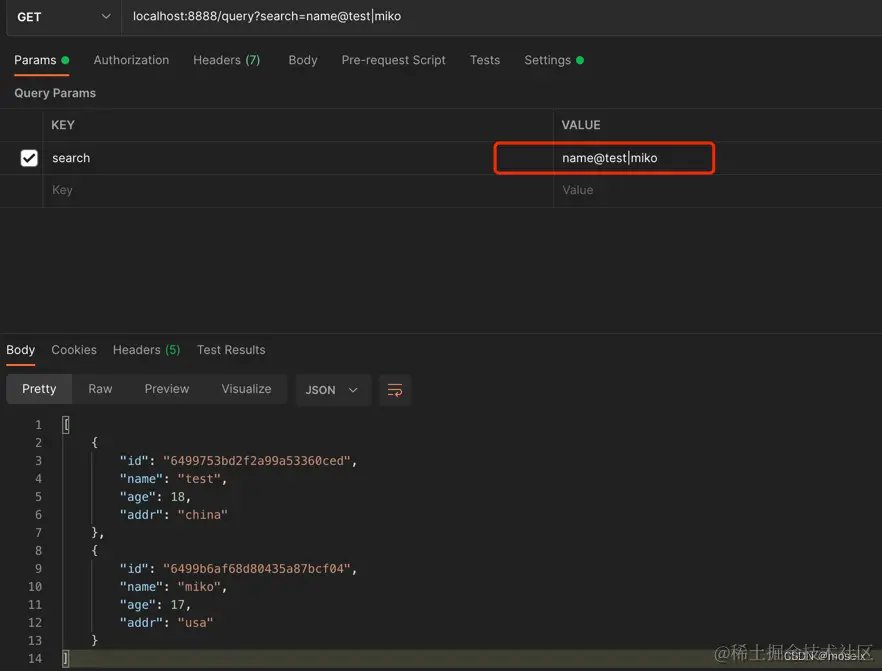Uncheck the search parameter checkbox
882x671 pixels.
pos(29,158)
